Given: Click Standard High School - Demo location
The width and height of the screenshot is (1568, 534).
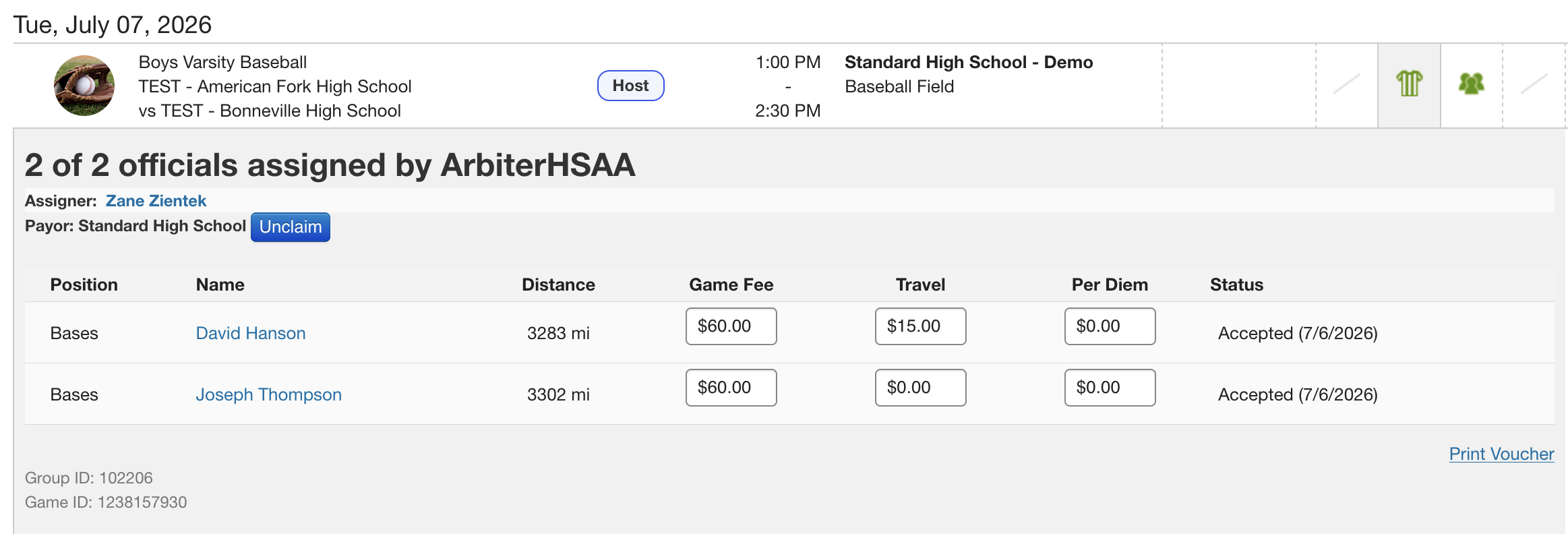Looking at the screenshot, I should [x=969, y=62].
